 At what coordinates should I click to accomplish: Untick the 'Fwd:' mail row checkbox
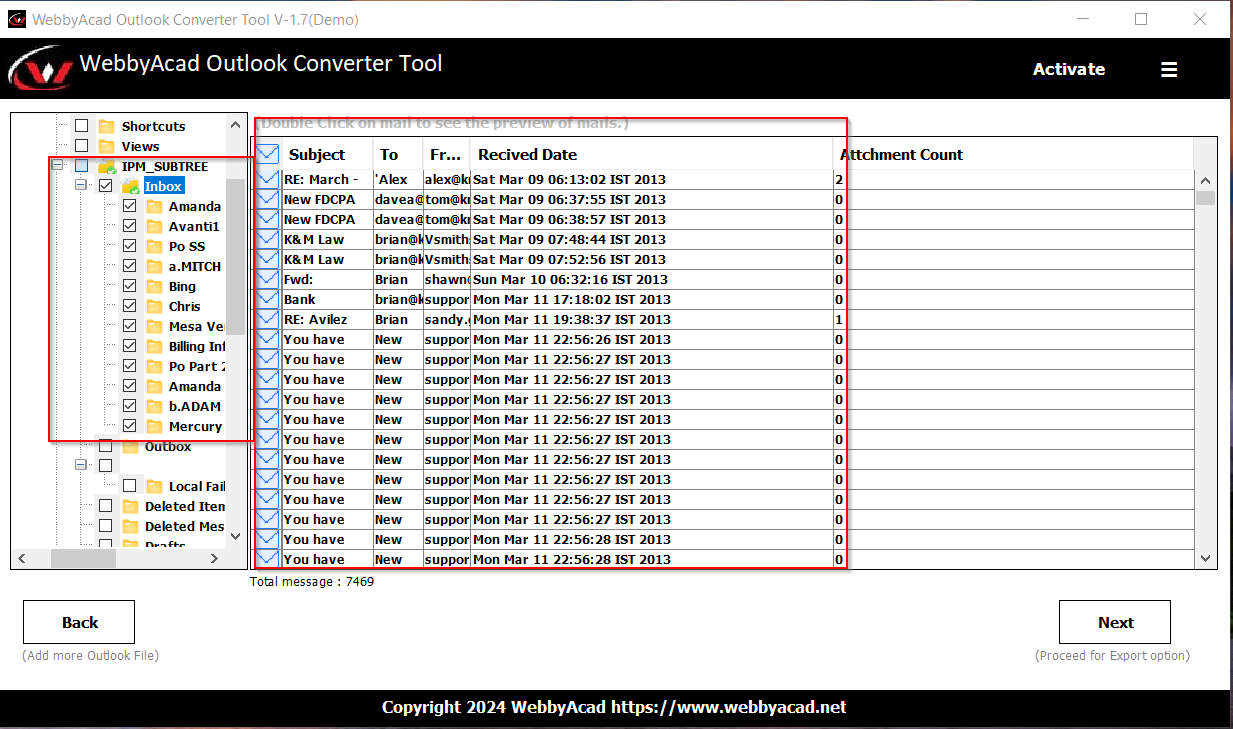pyautogui.click(x=268, y=279)
